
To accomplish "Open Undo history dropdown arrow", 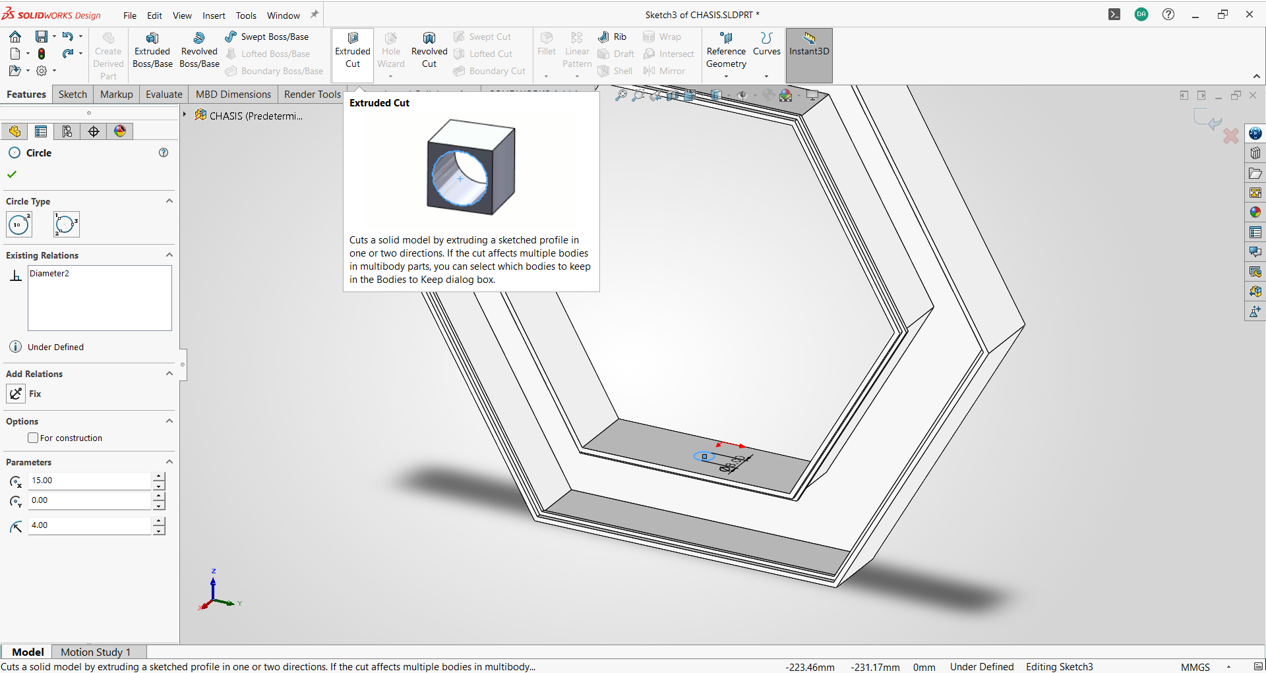I will click(80, 36).
